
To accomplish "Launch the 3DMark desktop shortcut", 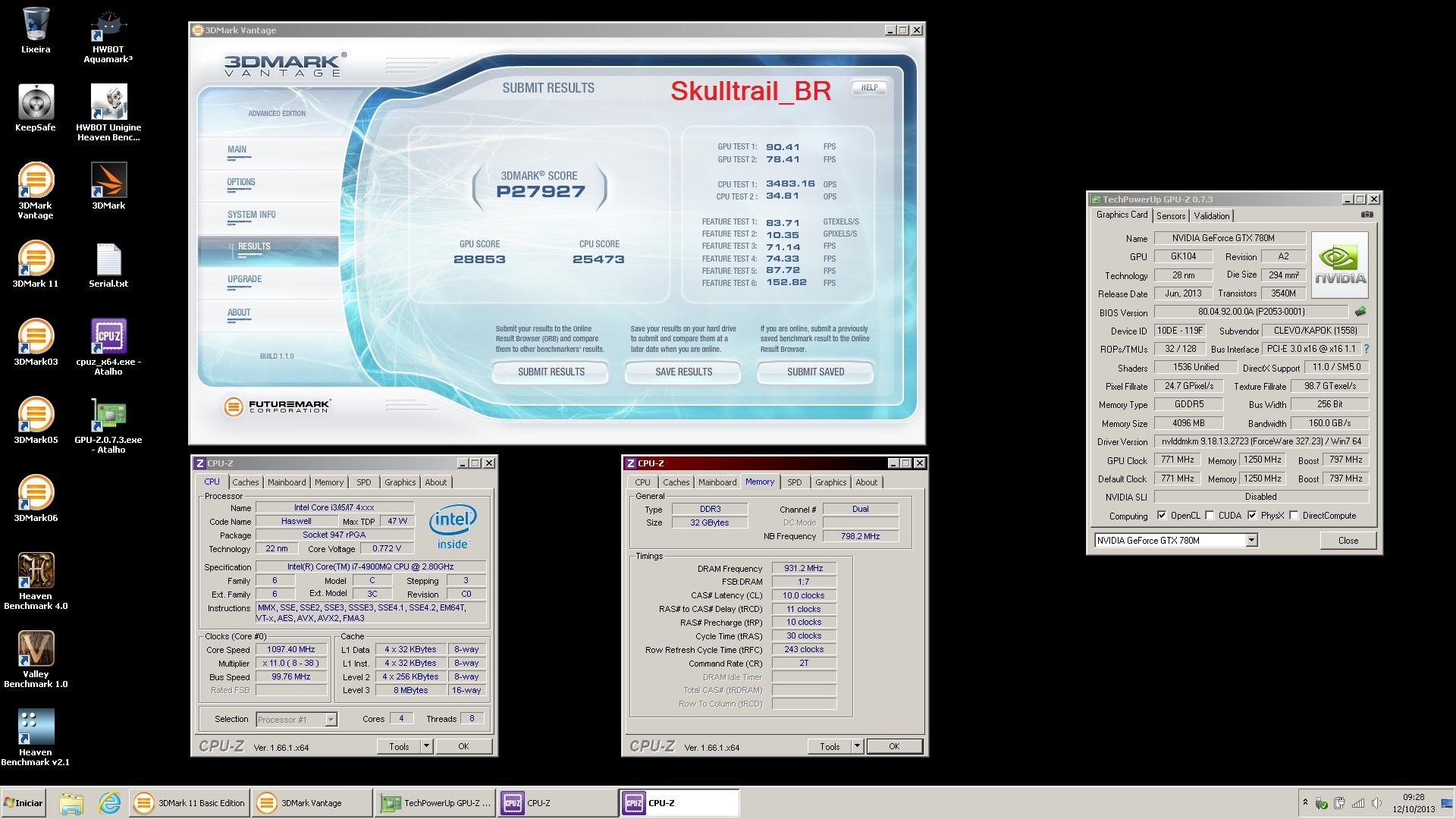I will coord(108,186).
